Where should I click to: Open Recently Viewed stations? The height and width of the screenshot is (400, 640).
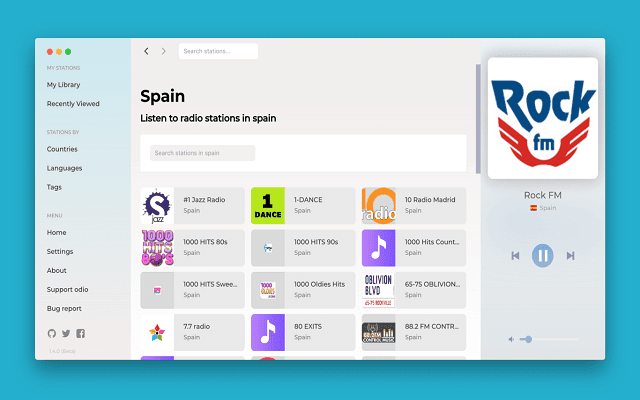[x=73, y=103]
